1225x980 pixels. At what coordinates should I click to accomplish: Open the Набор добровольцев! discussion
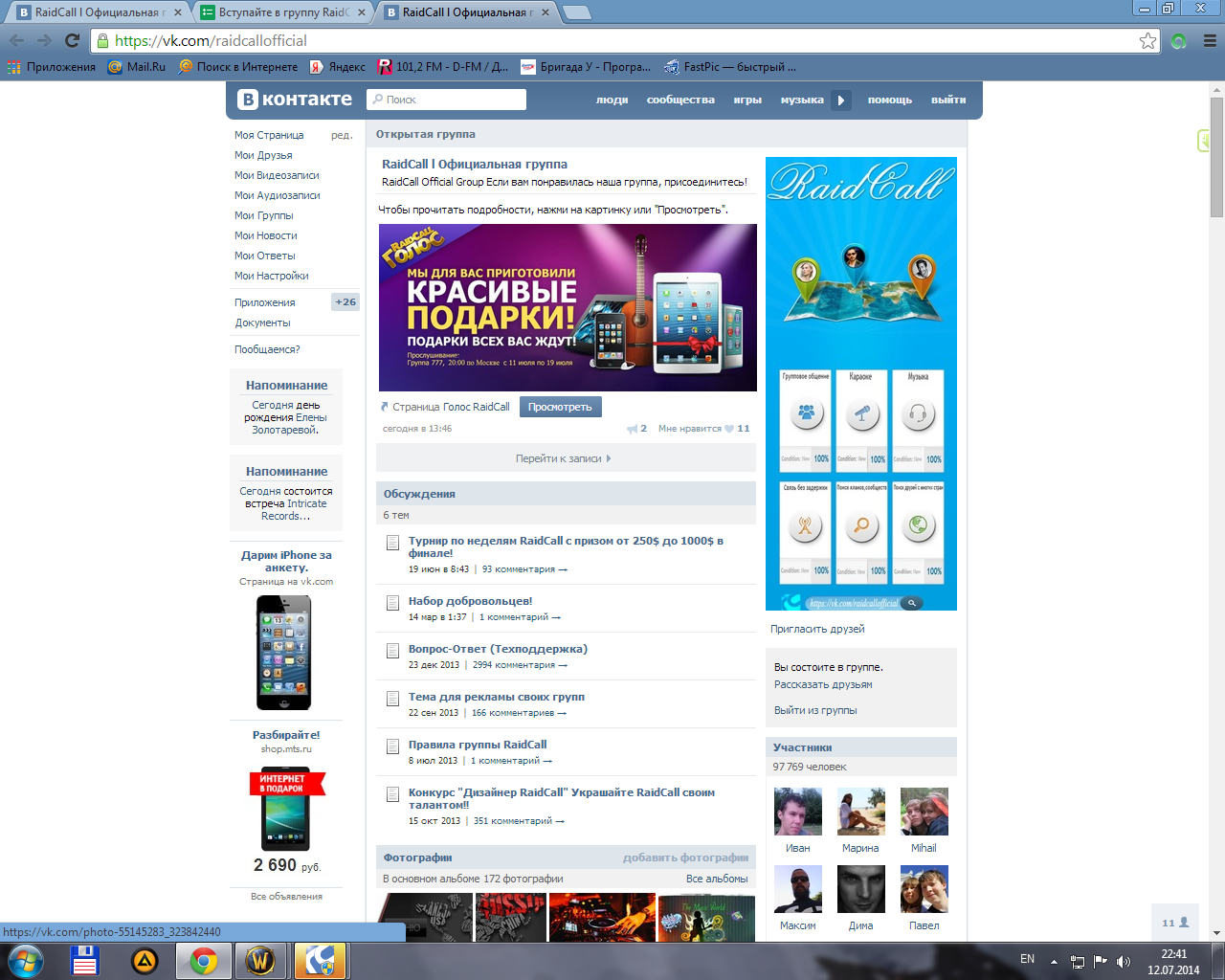470,601
